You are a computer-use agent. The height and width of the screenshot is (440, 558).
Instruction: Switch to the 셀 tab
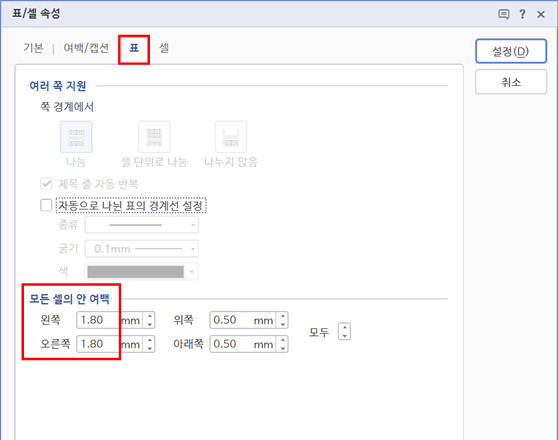coord(164,48)
